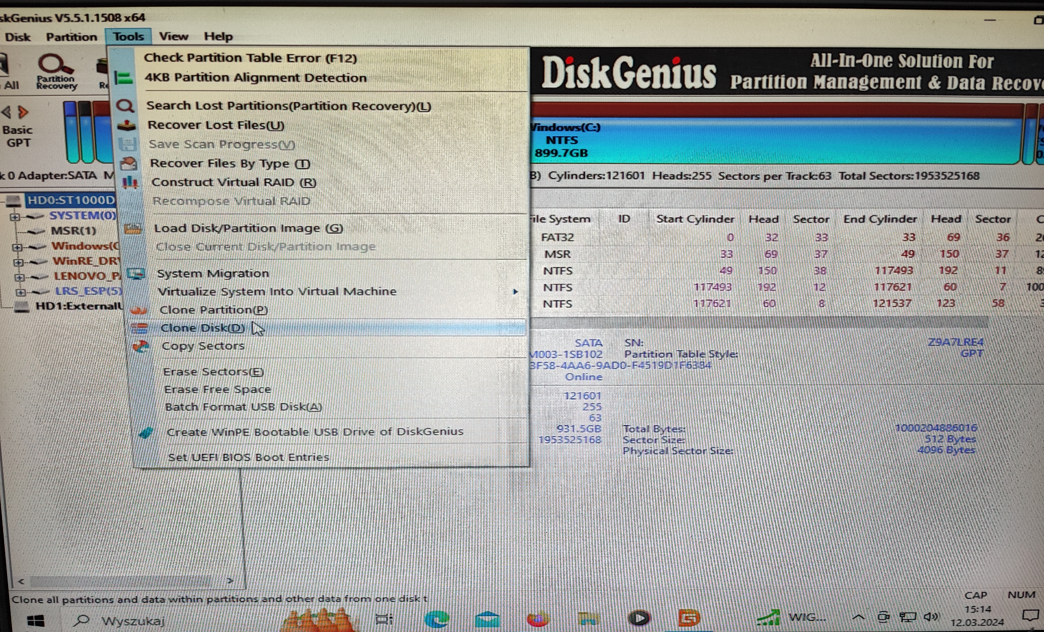Open the Mail app in taskbar
Image resolution: width=1044 pixels, height=632 pixels.
click(x=487, y=619)
